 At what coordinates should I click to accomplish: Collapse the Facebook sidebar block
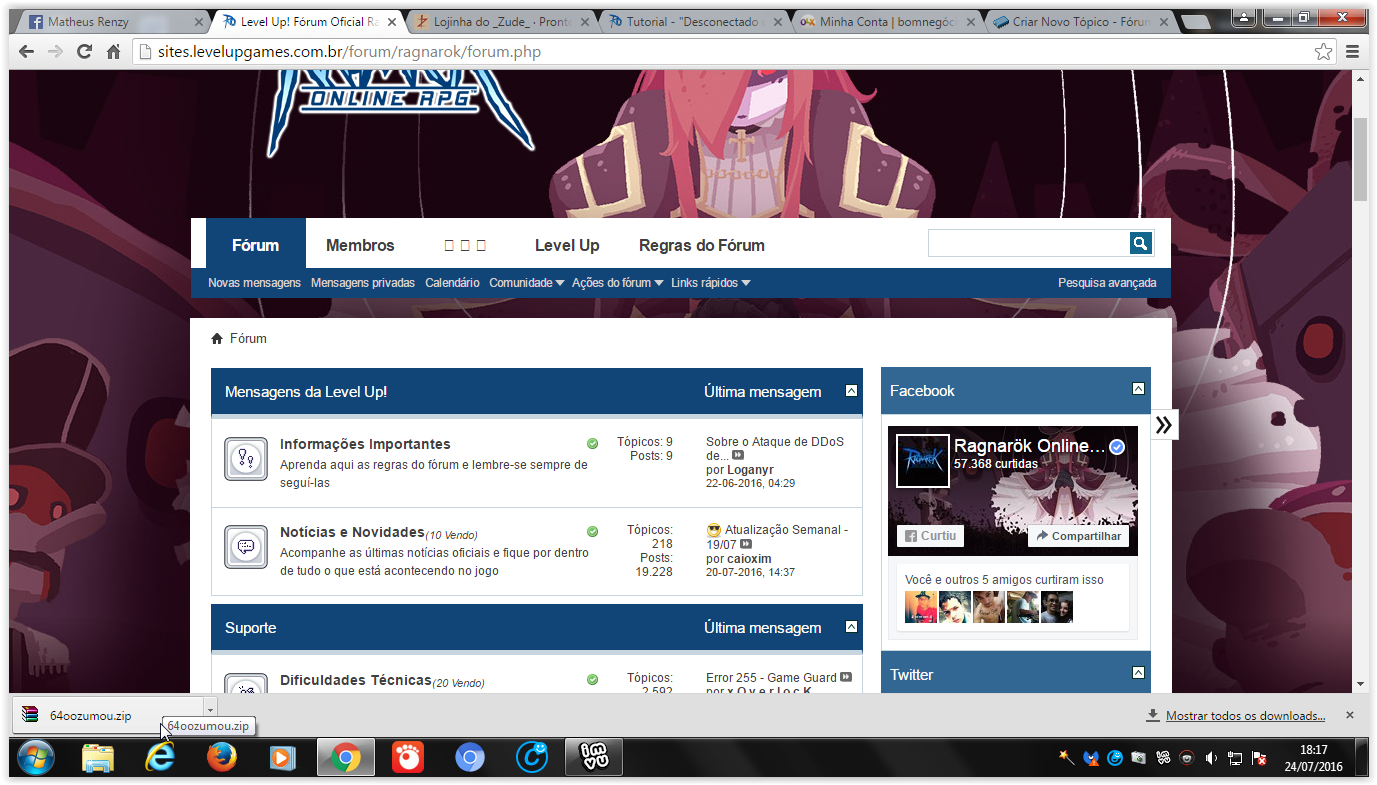[x=1138, y=389]
